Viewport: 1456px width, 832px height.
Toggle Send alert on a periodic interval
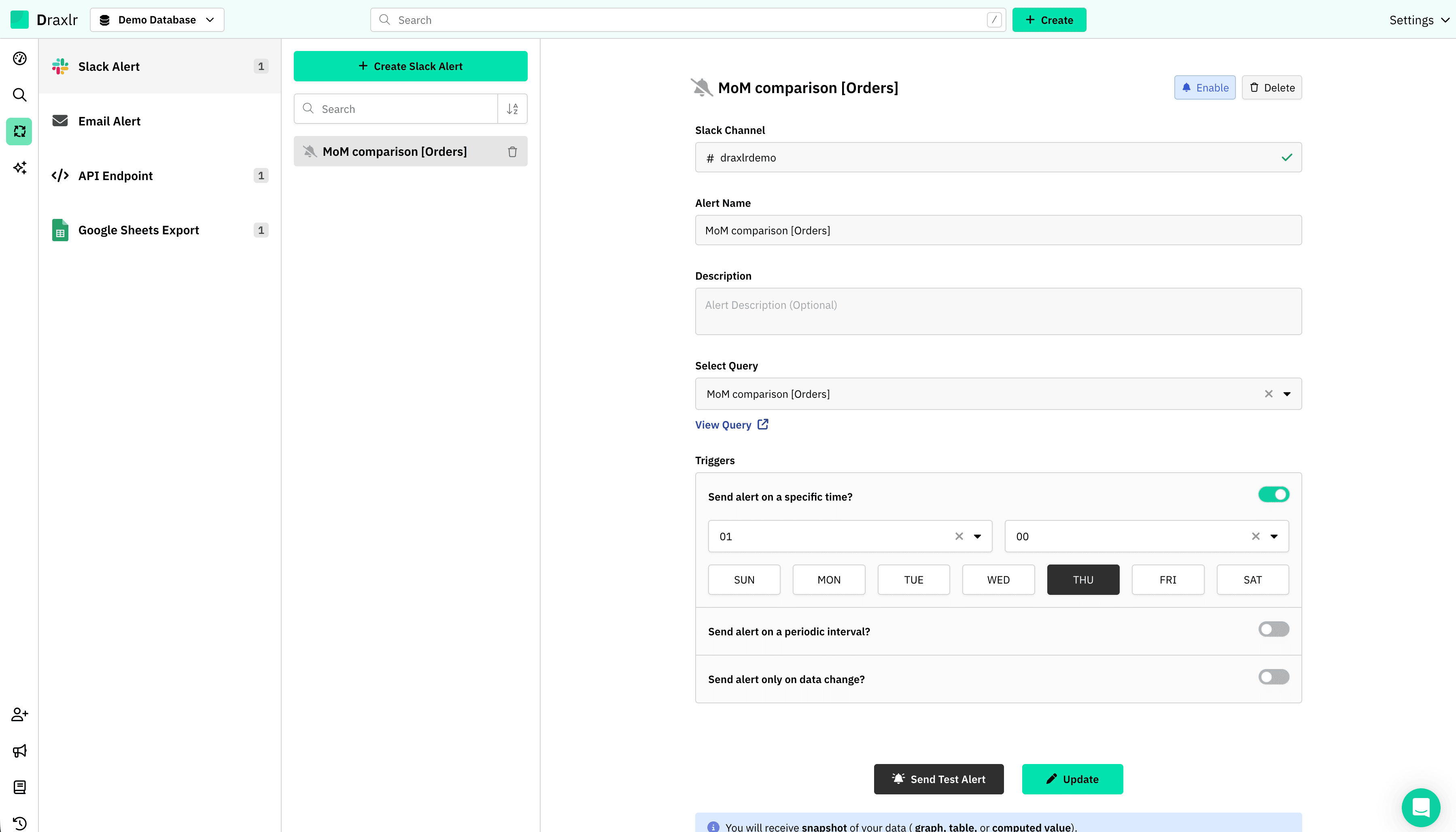(x=1274, y=629)
